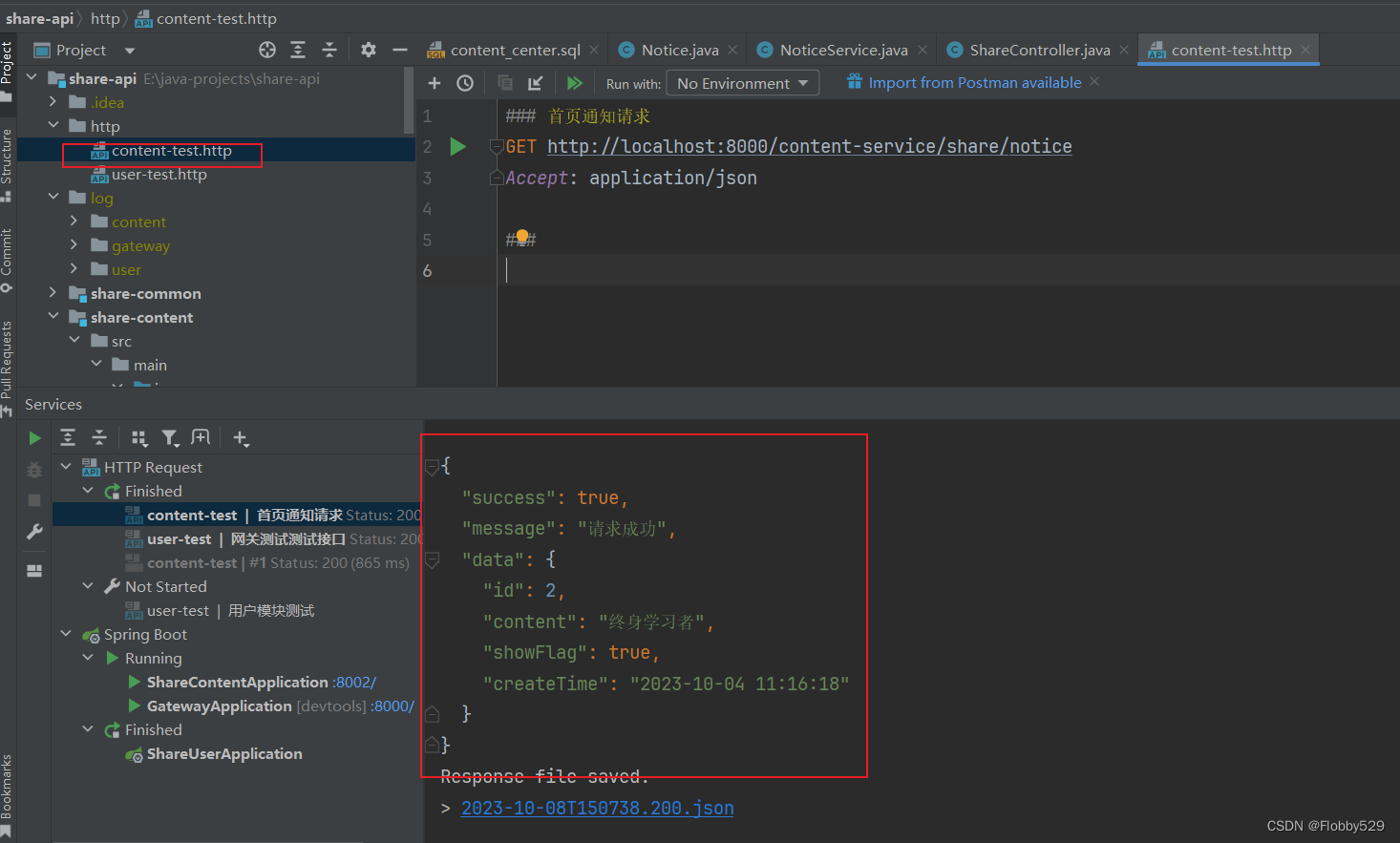Open saved response 2023-10-08T150738.200.json
The image size is (1400, 843).
click(x=597, y=808)
